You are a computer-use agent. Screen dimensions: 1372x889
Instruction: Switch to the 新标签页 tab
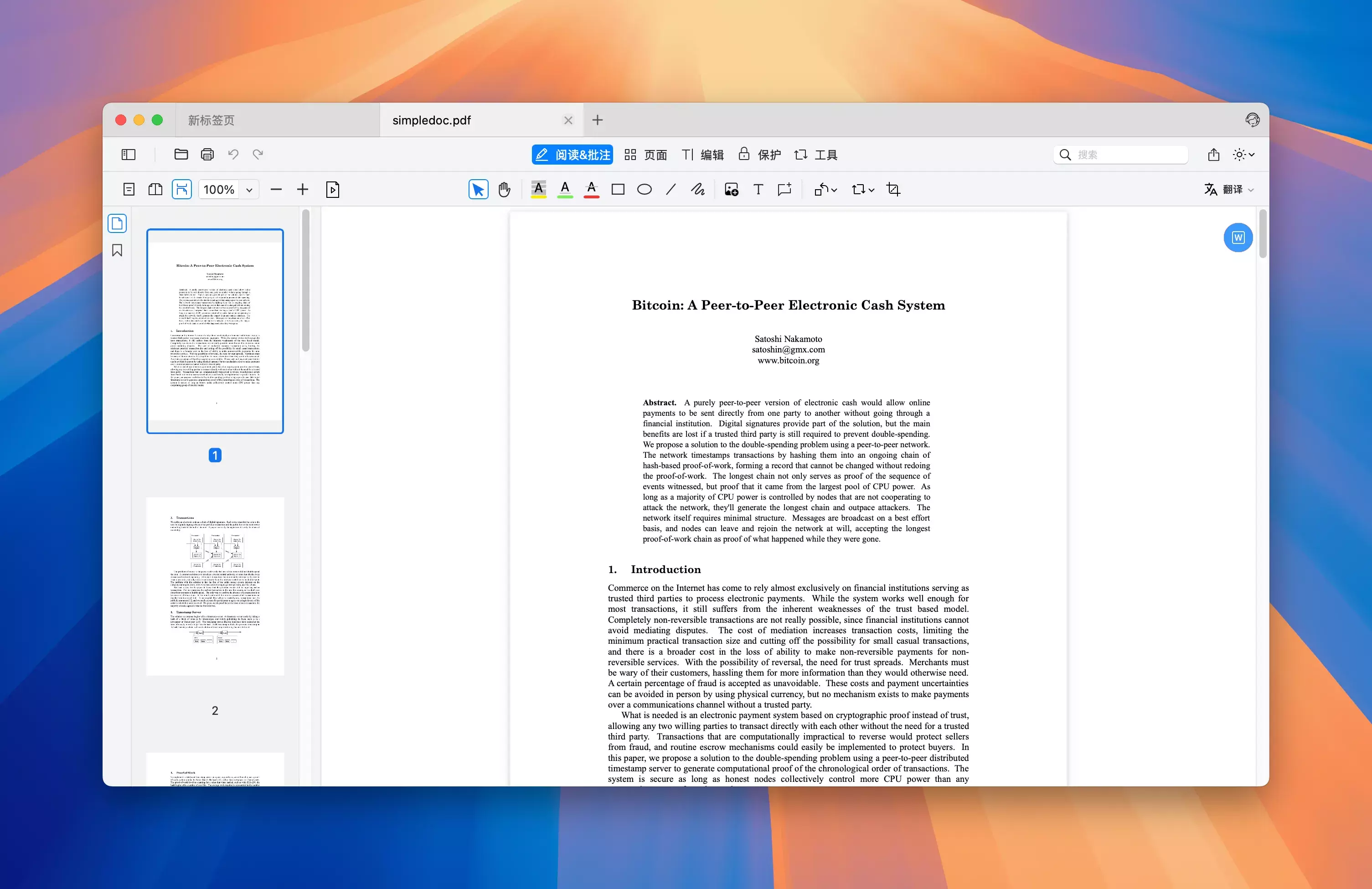tap(211, 120)
